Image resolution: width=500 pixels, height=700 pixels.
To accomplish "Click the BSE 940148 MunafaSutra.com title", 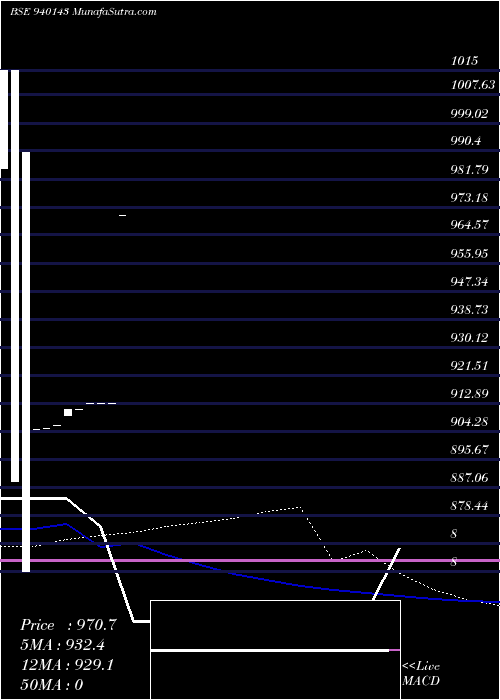I will (x=83, y=12).
